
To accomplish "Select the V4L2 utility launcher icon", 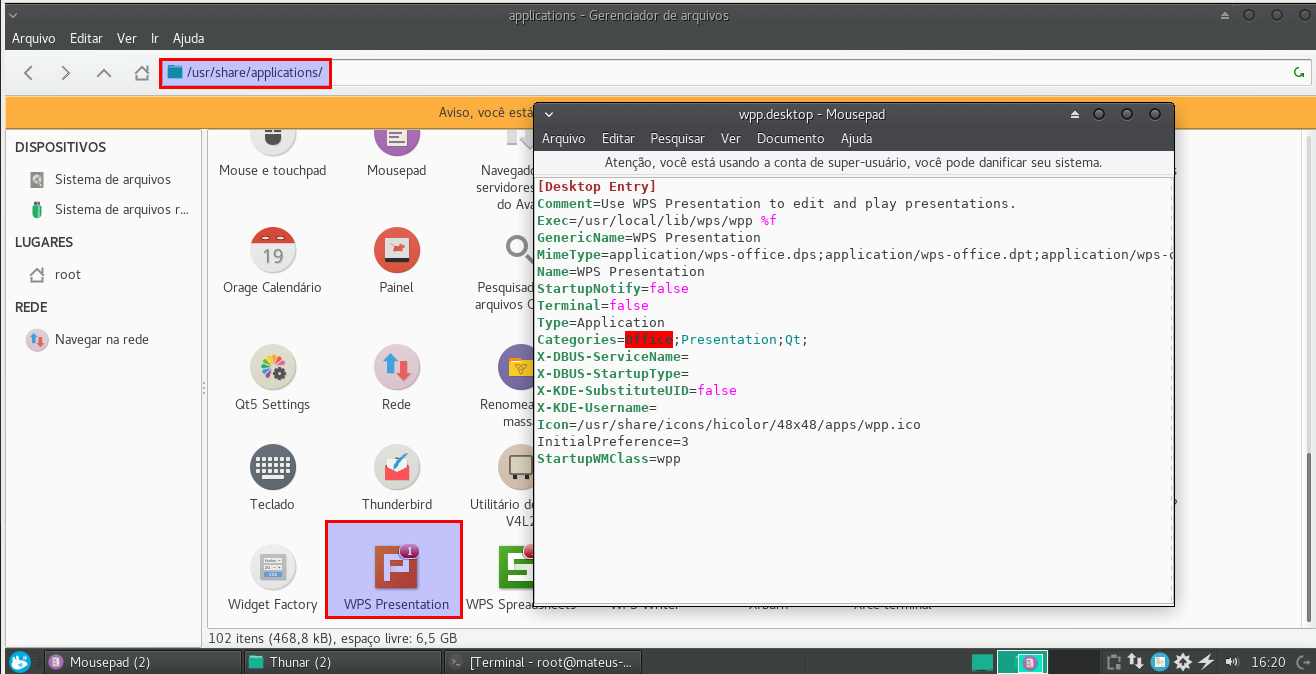I will click(516, 467).
